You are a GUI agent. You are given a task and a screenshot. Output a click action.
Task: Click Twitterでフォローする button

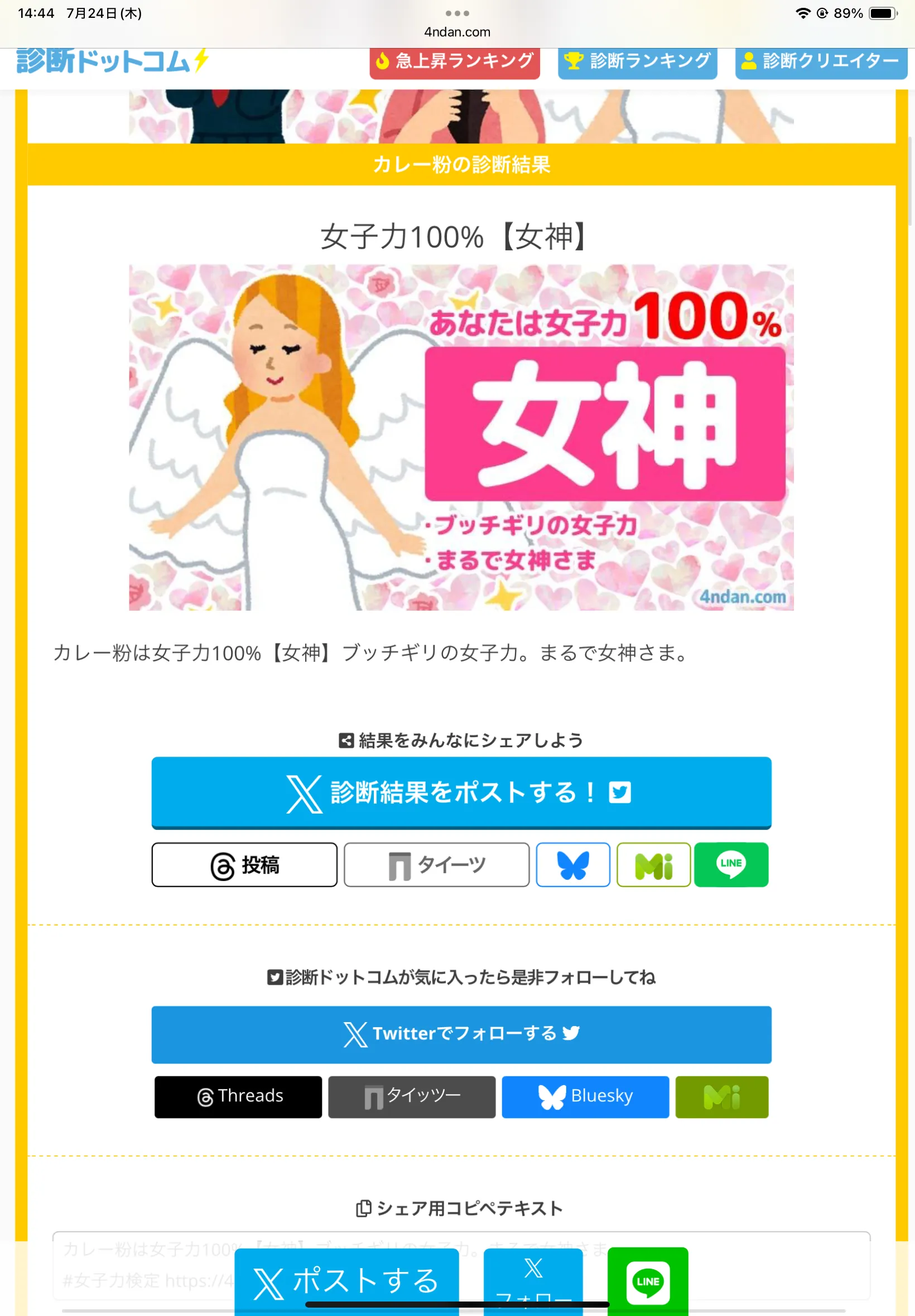pos(461,1034)
